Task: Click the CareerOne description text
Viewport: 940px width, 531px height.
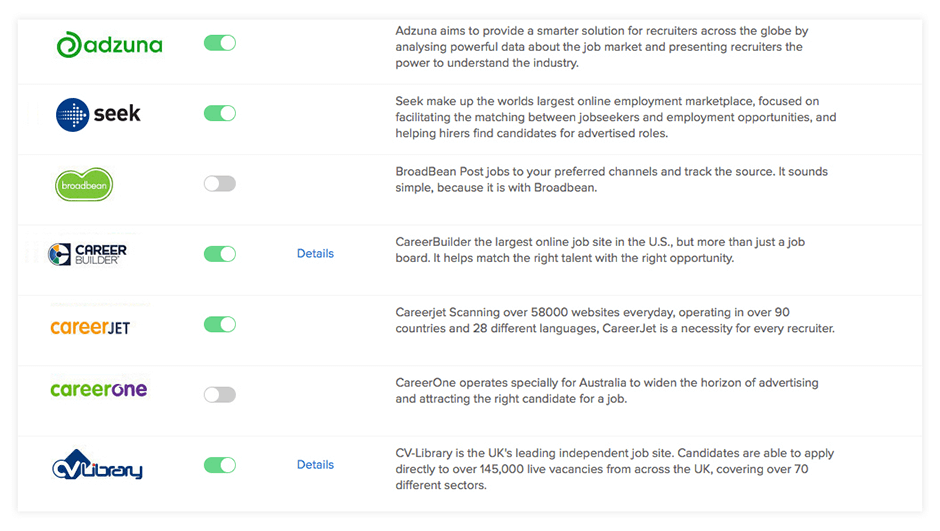Action: coord(607,391)
